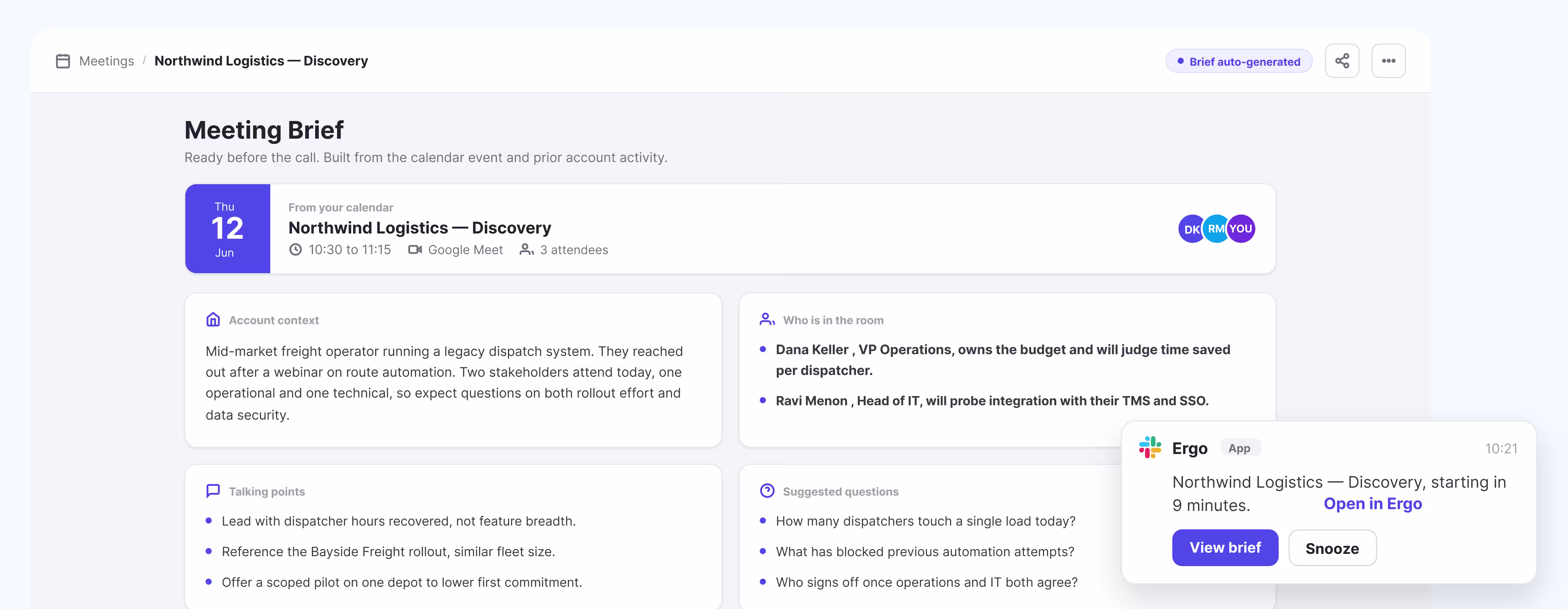Click the Thu 12 Jun date tile
1568x609 pixels.
(x=228, y=229)
